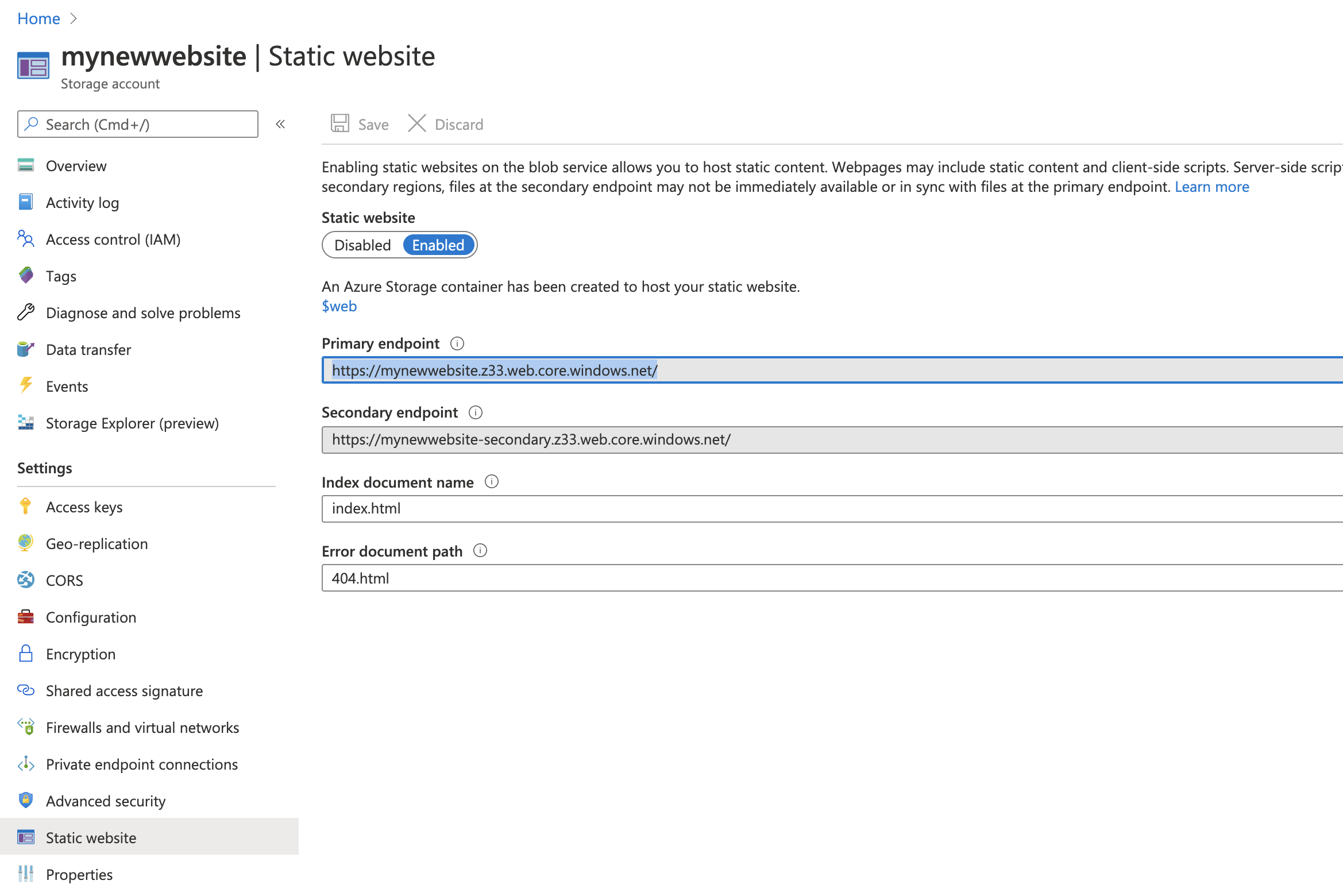
Task: Click the Firewalls and virtual networks icon
Action: 26,727
